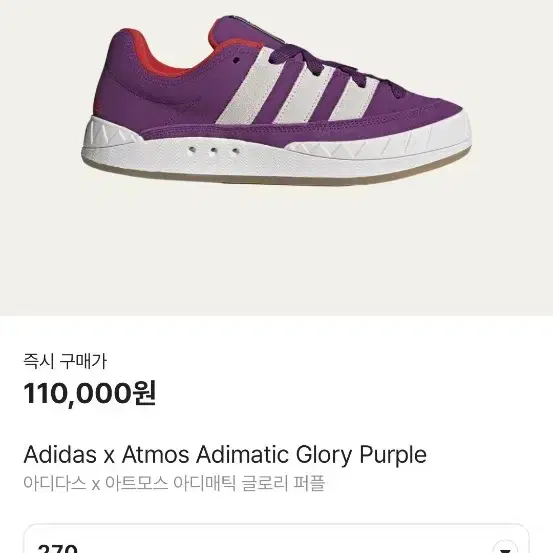Select the Korean product name 아디다스 x 아트모스
The width and height of the screenshot is (553, 553).
(95, 483)
